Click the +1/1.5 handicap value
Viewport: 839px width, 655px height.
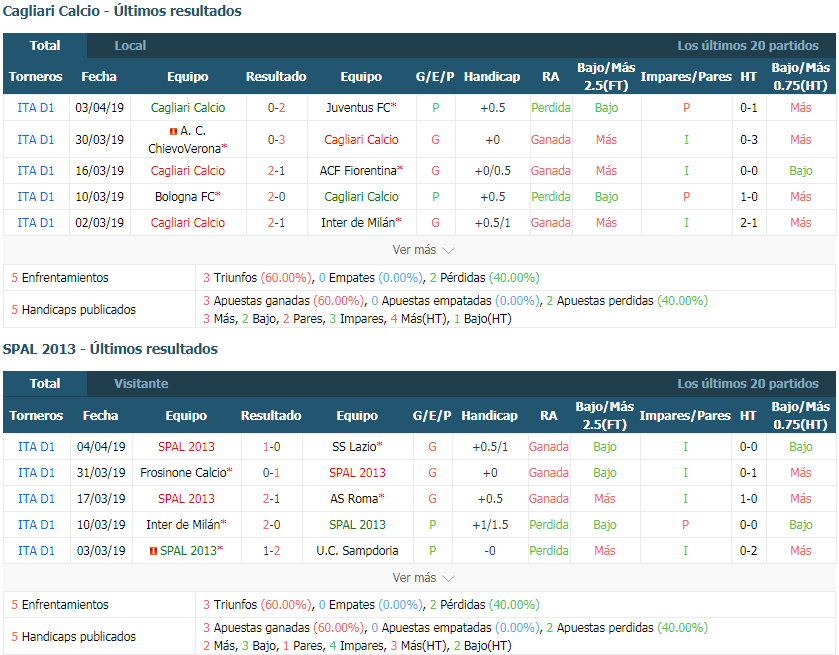point(490,524)
